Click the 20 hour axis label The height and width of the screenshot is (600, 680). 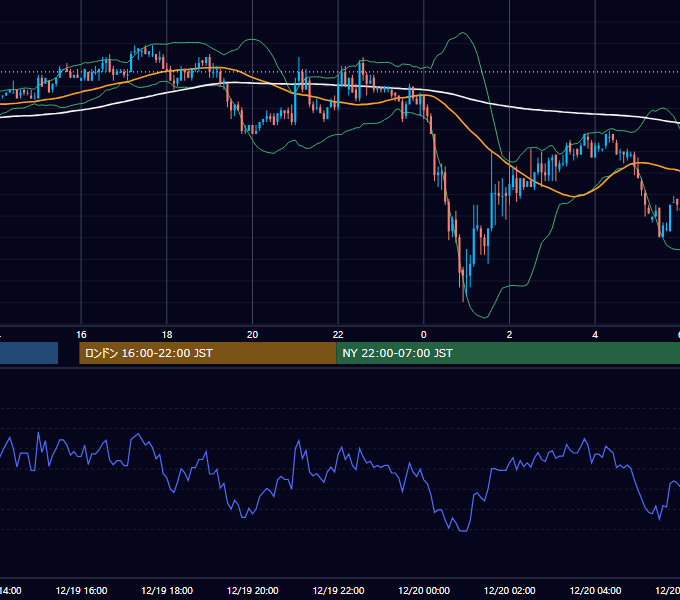pyautogui.click(x=252, y=335)
